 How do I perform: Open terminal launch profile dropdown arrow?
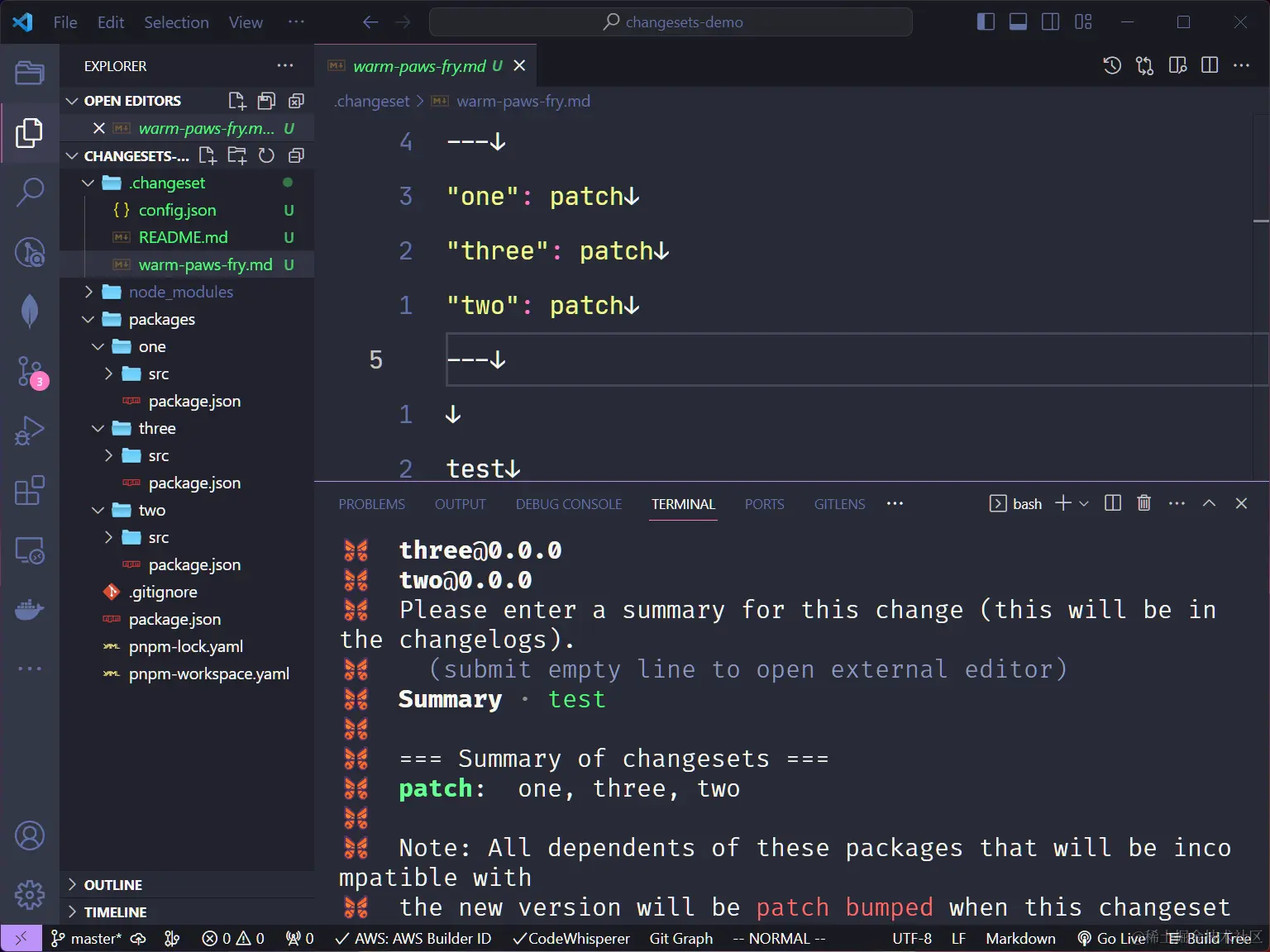click(1084, 503)
